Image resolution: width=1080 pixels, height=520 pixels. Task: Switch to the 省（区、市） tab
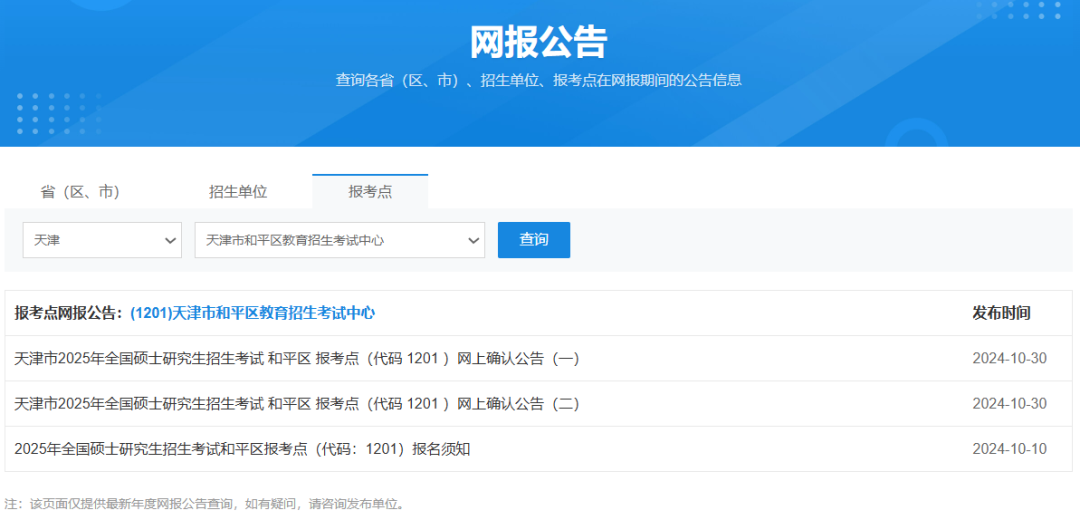[x=80, y=192]
